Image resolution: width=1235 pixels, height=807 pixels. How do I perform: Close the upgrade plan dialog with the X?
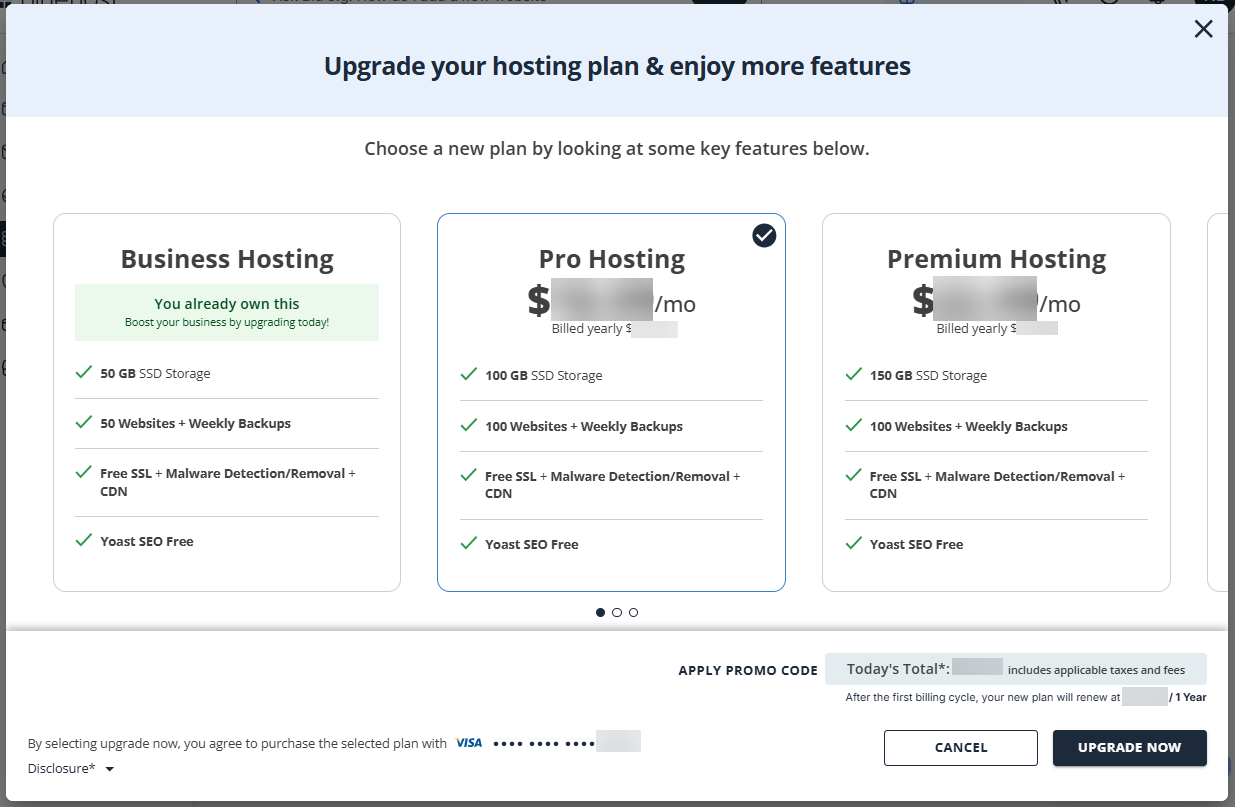click(x=1203, y=29)
